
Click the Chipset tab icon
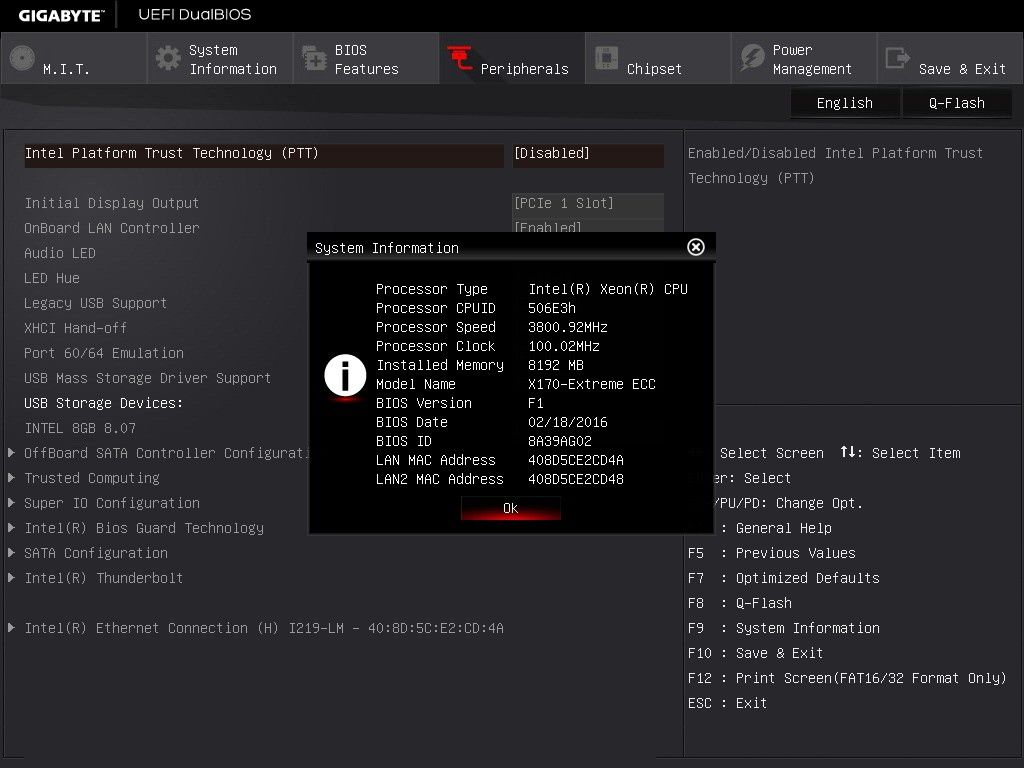[606, 58]
